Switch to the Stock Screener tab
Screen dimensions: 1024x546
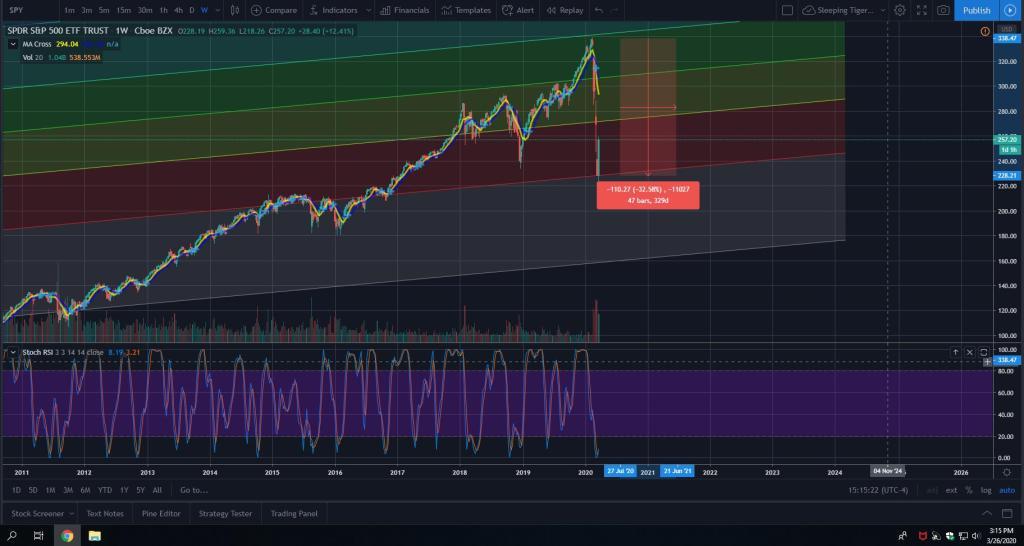[x=38, y=514]
